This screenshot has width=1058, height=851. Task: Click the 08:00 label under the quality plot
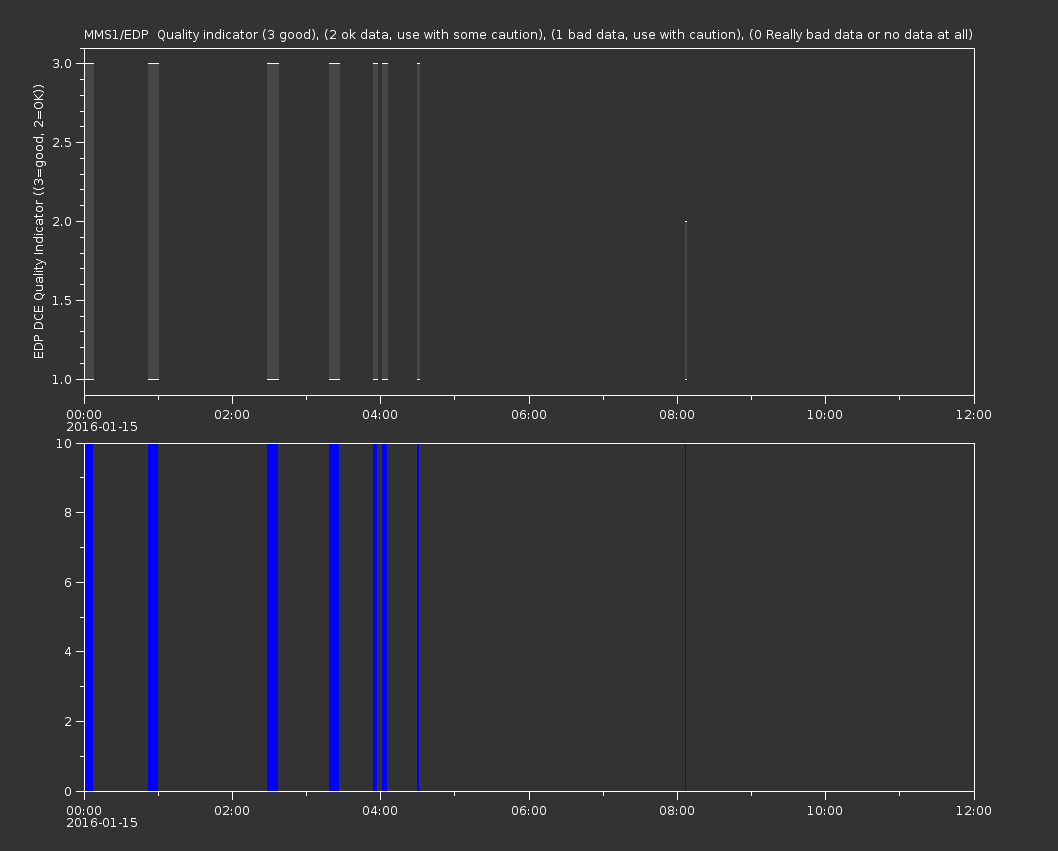tap(677, 414)
